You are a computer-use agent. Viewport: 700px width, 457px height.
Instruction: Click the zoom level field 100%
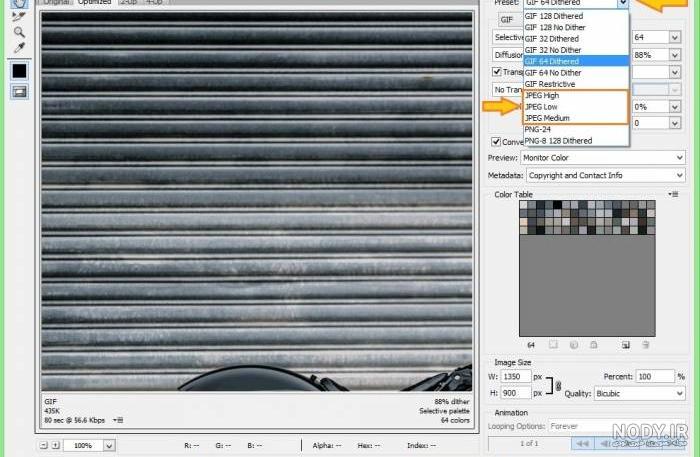pyautogui.click(x=83, y=445)
